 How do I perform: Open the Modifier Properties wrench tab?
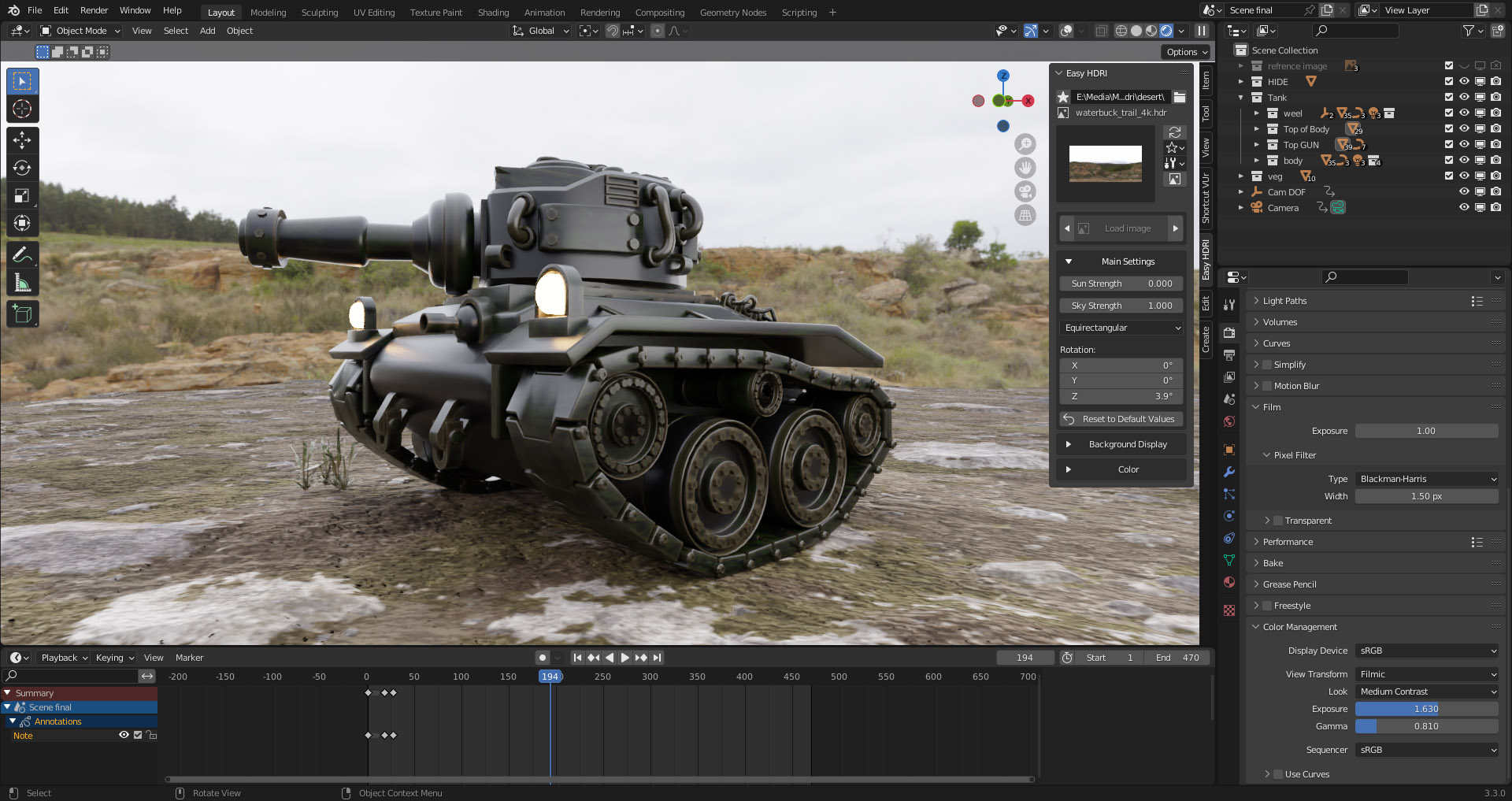(1228, 472)
